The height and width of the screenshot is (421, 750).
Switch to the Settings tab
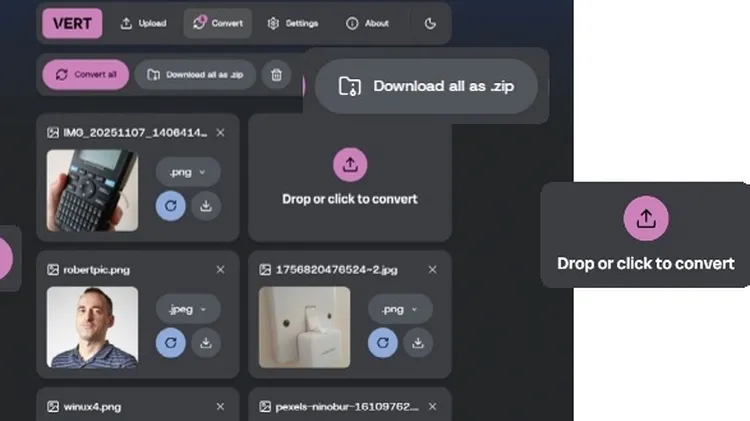tap(293, 23)
